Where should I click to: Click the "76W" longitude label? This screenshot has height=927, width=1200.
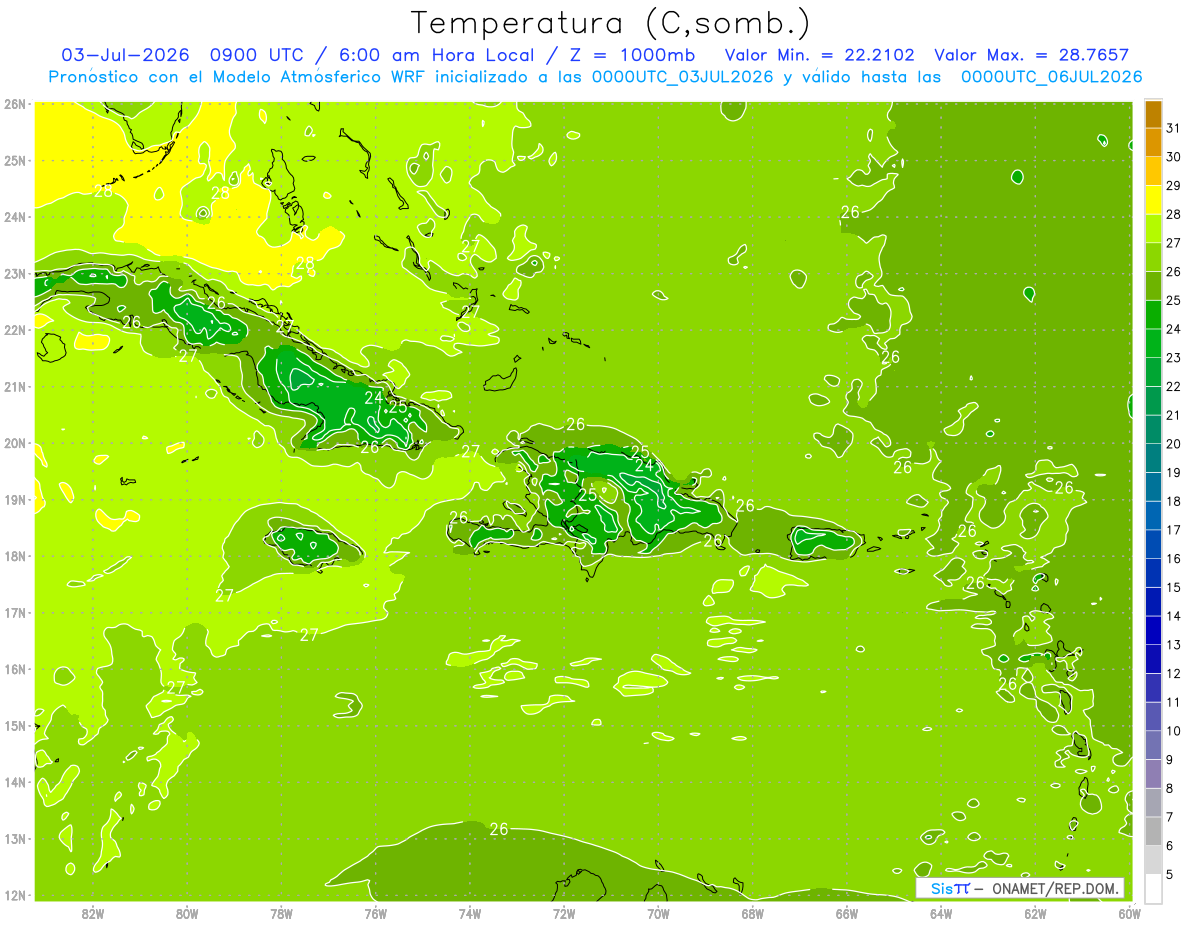pos(376,913)
